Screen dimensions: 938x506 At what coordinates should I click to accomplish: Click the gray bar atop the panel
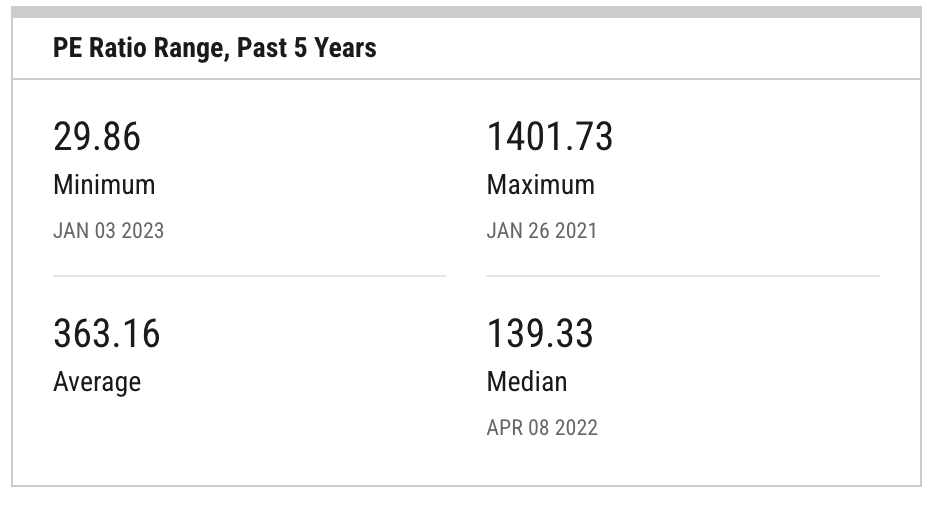467,12
